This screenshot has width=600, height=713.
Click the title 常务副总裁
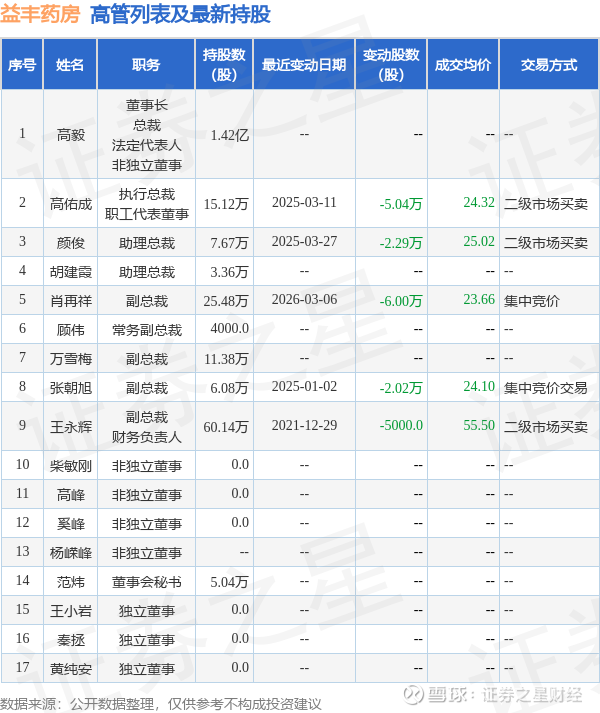(146, 330)
